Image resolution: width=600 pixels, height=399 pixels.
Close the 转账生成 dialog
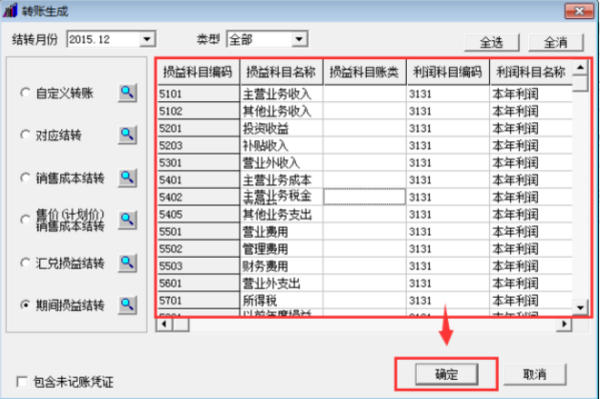(579, 11)
